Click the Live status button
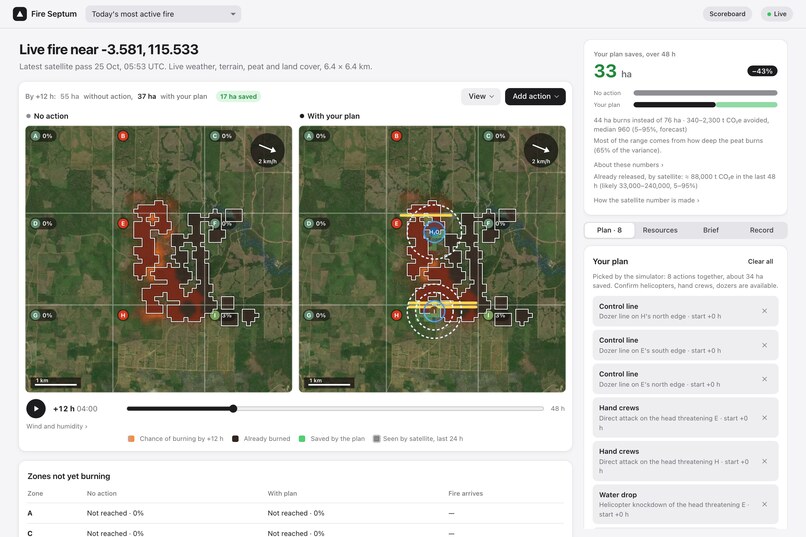 [x=777, y=14]
